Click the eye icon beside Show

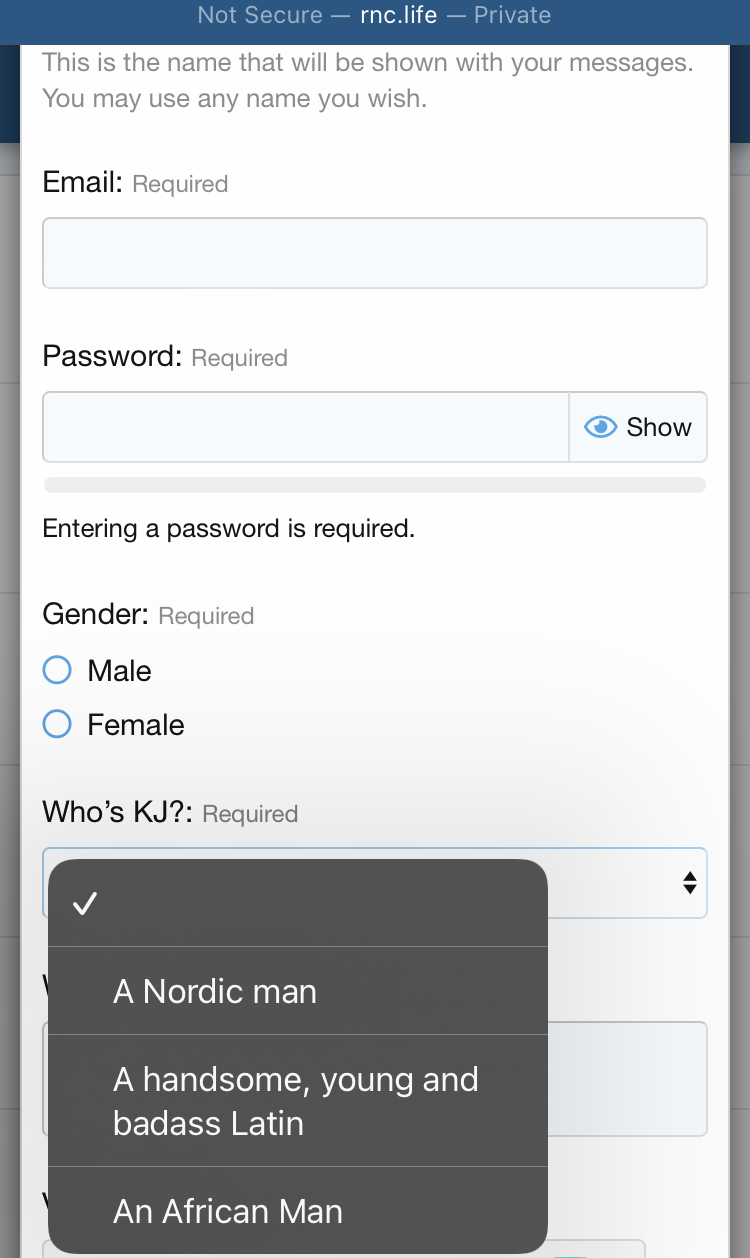click(x=600, y=428)
